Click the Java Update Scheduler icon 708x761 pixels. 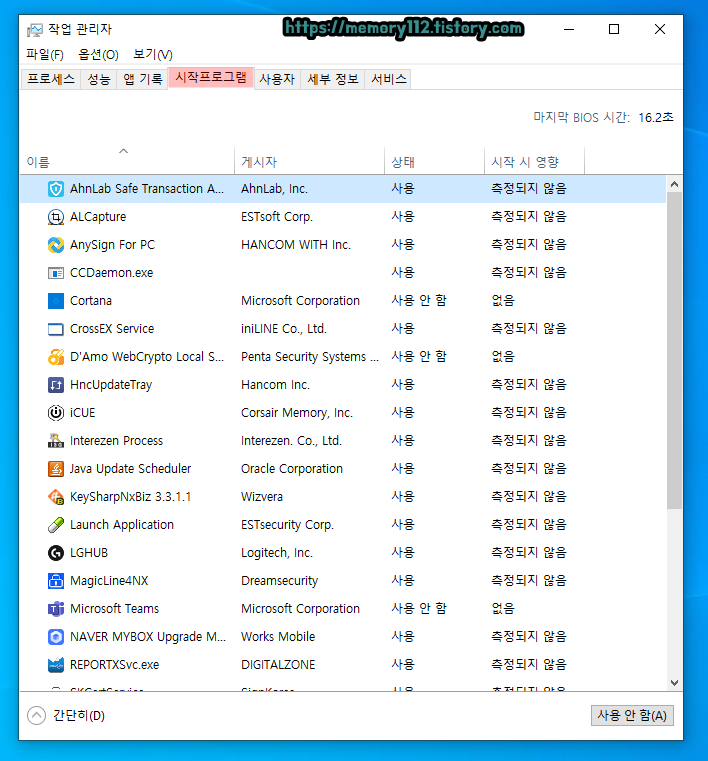56,469
